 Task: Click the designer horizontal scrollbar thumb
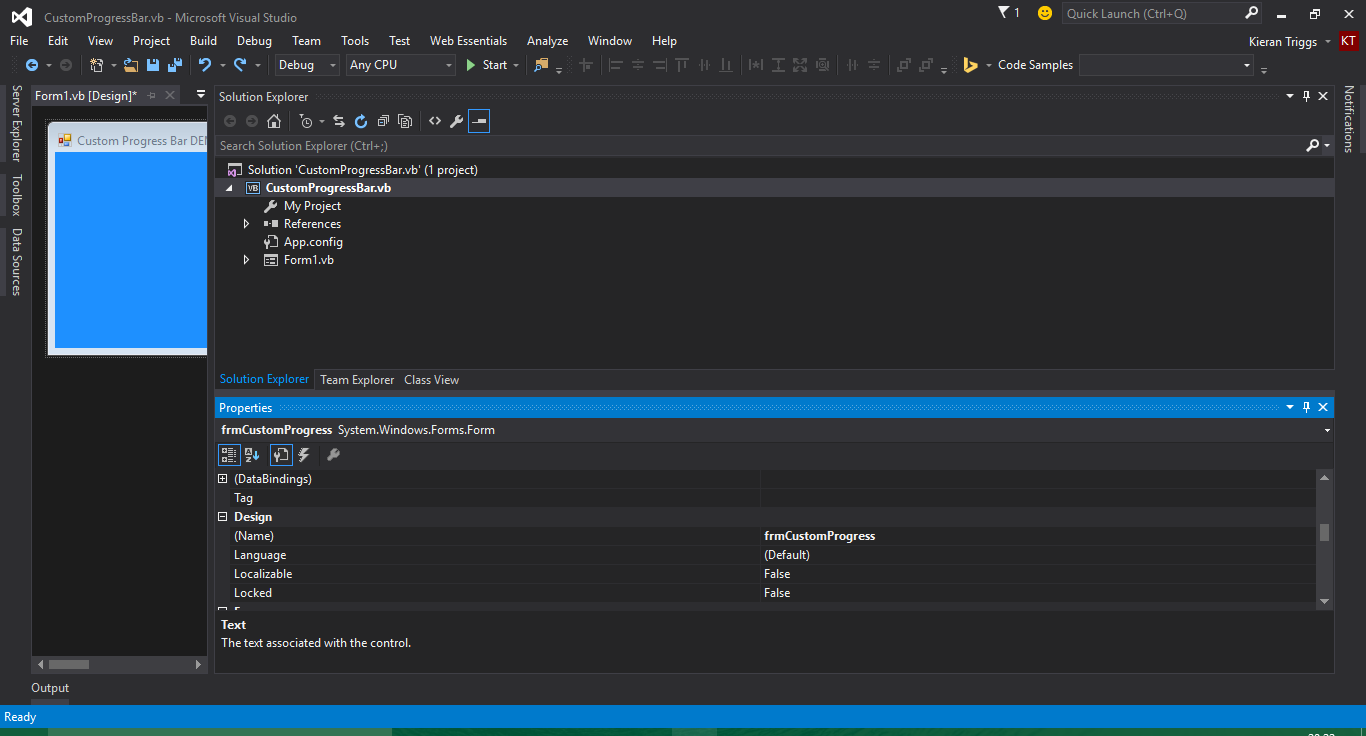69,664
